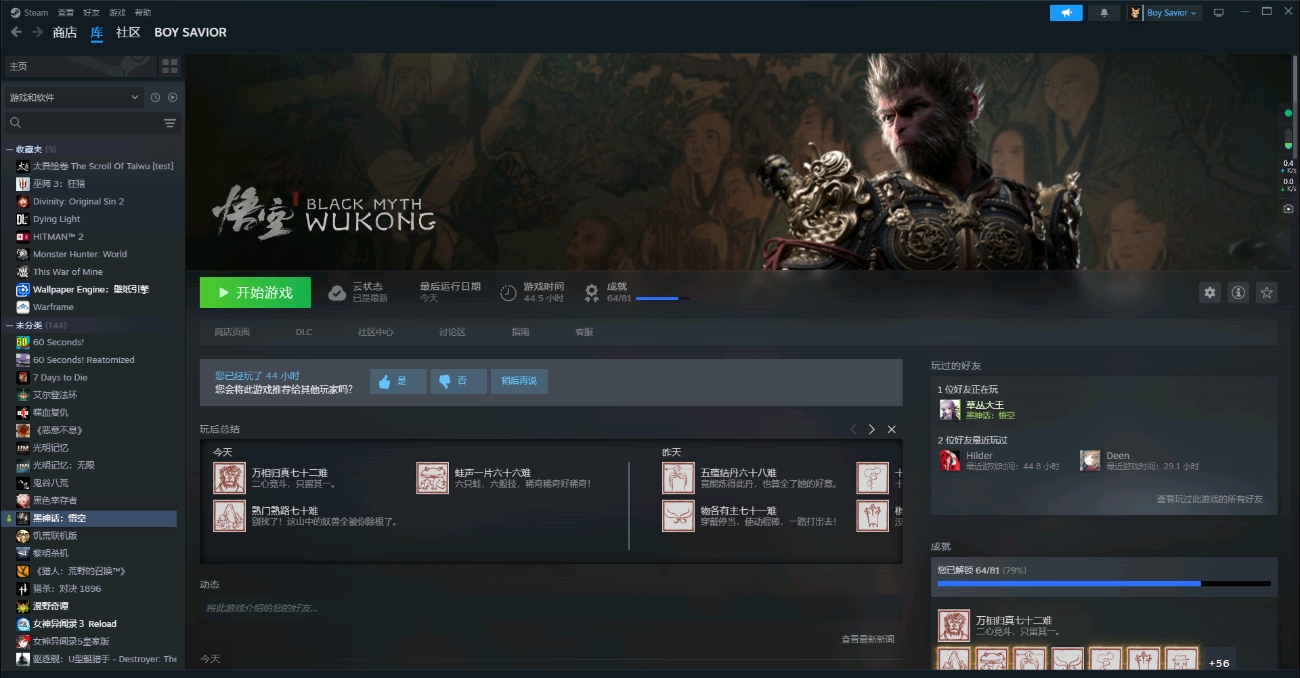1300x678 pixels.
Task: Close the post-game summary panel
Action: (891, 429)
